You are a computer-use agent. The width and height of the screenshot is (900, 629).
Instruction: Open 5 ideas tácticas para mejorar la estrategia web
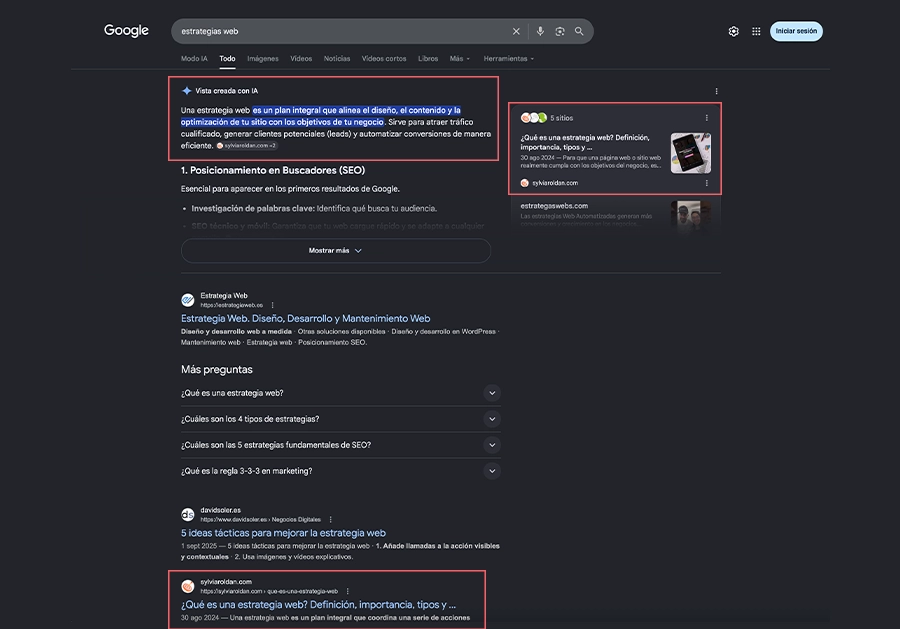[x=283, y=533]
